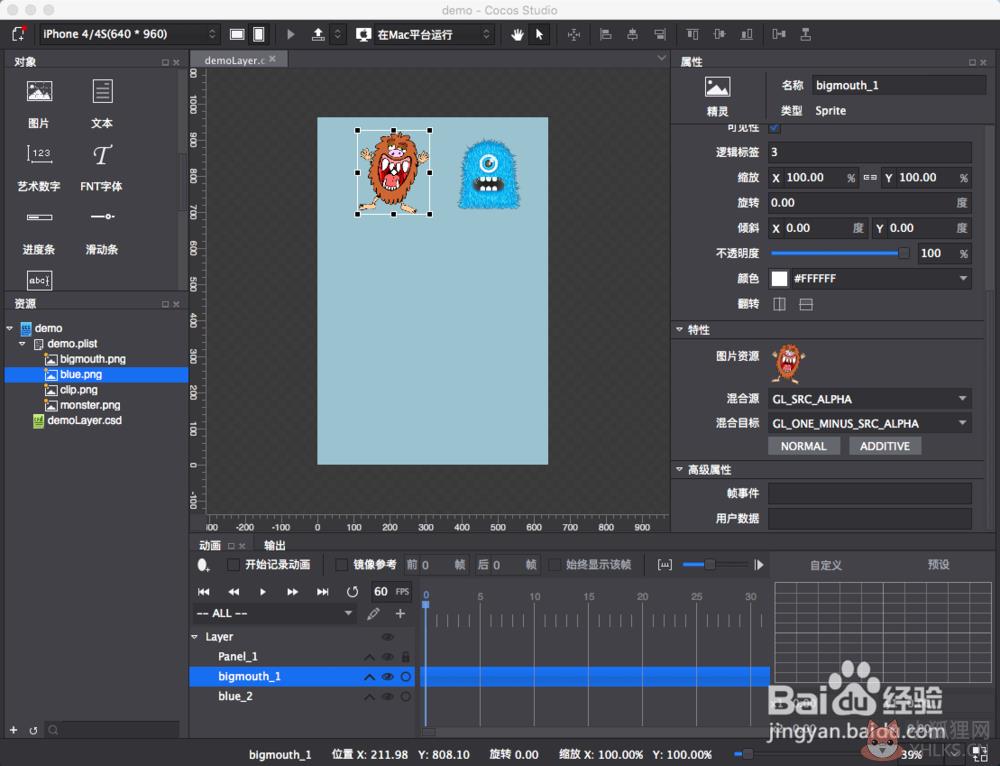
Task: Click the white #FFFFFF color swatch
Action: (x=779, y=279)
